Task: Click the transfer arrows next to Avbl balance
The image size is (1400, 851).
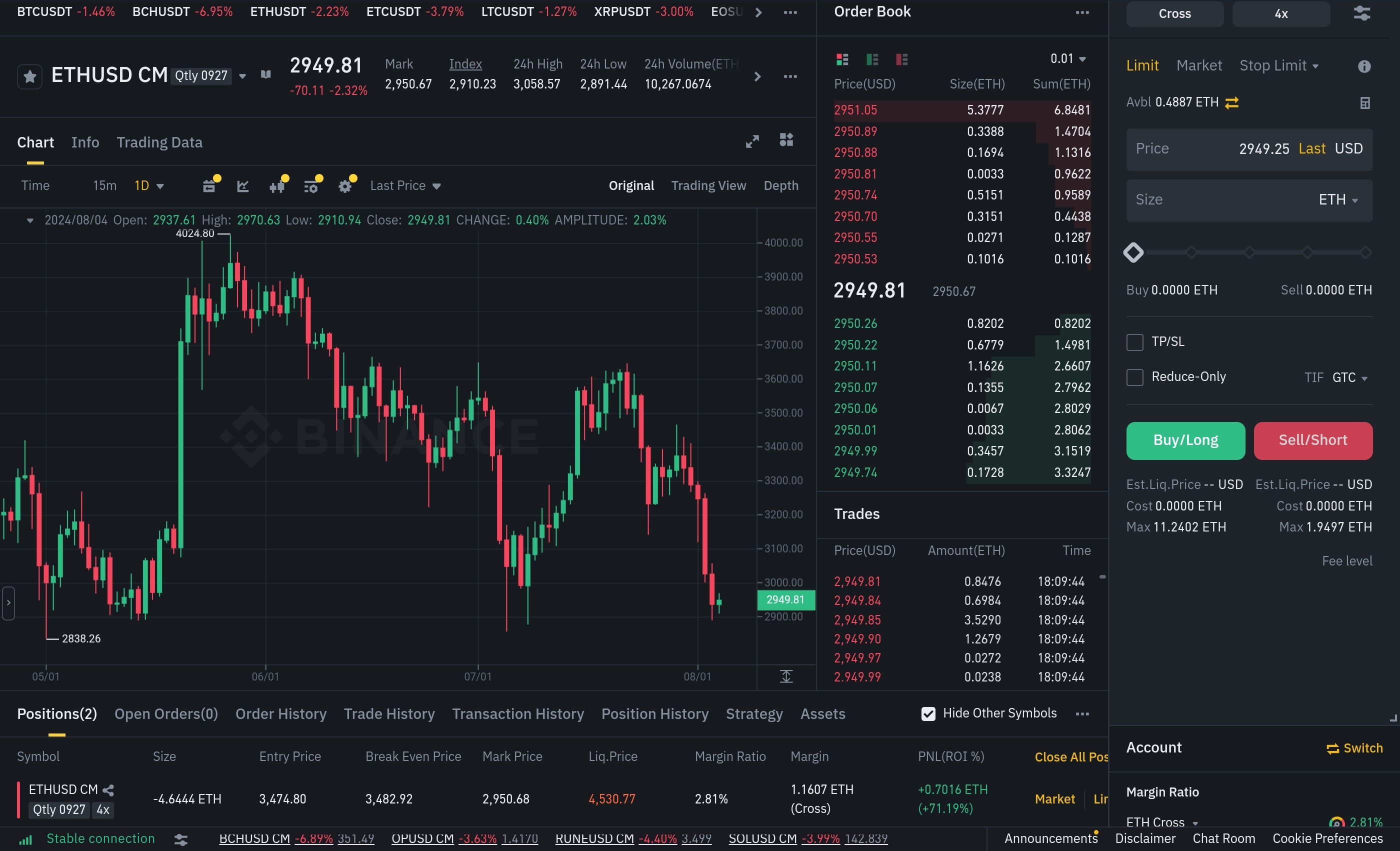Action: [x=1232, y=103]
